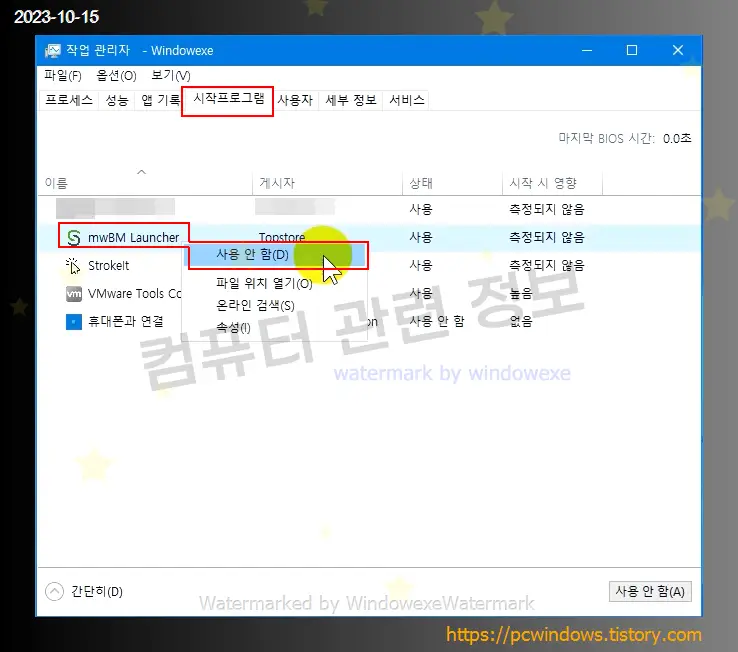The image size is (738, 652).
Task: Click the Topstore publisher cell
Action: [281, 237]
